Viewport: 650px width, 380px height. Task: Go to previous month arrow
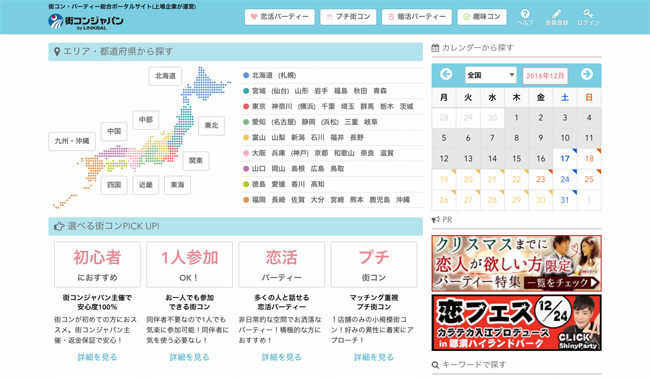coord(446,74)
